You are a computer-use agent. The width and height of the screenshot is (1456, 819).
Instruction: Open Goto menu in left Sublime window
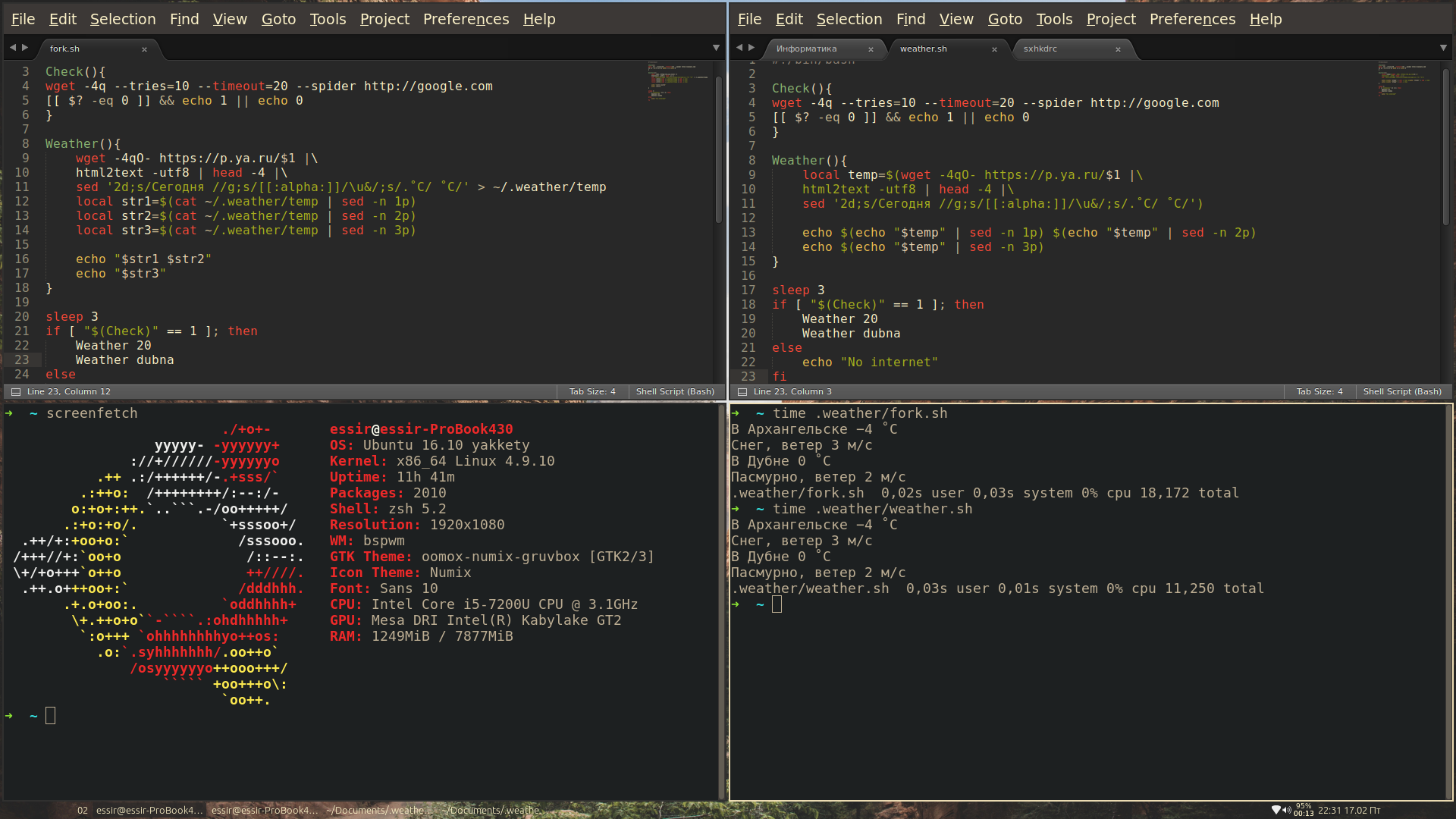278,19
